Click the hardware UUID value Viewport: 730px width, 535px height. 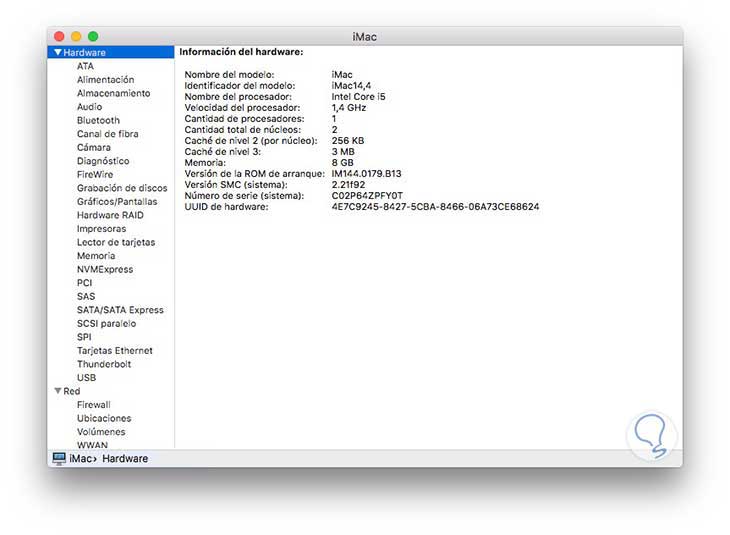click(x=435, y=206)
